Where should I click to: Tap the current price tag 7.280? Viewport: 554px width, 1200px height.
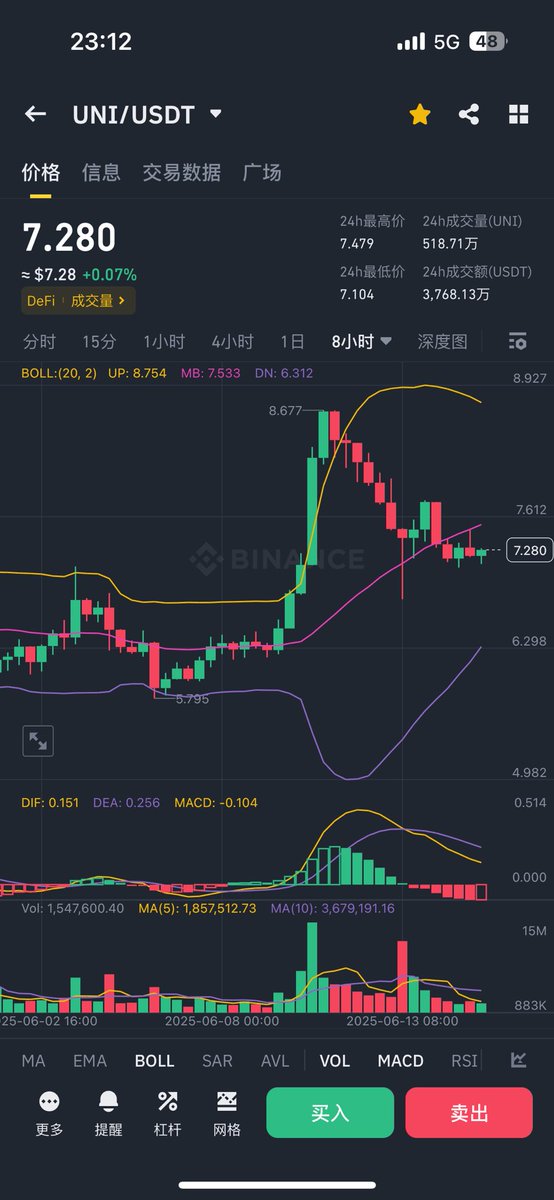(527, 550)
